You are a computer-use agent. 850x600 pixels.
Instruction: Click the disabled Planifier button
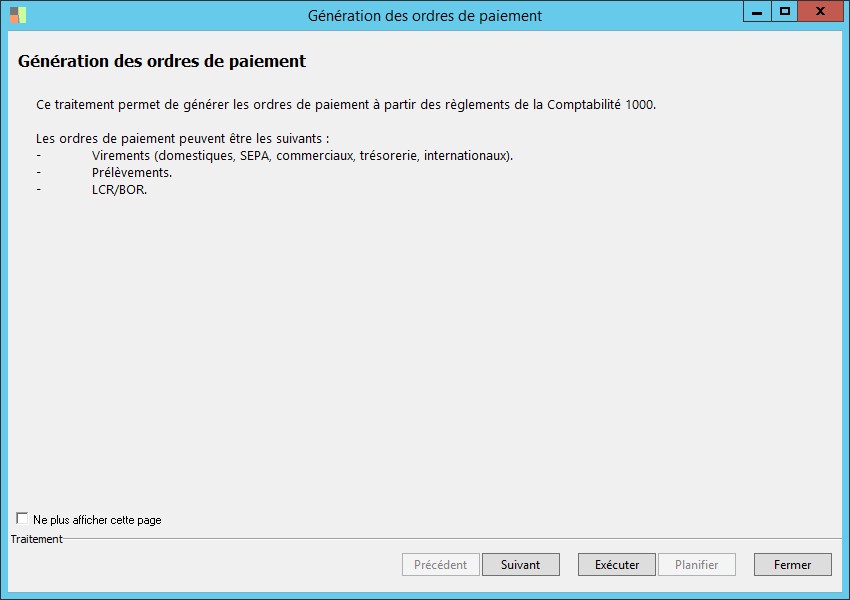(696, 565)
